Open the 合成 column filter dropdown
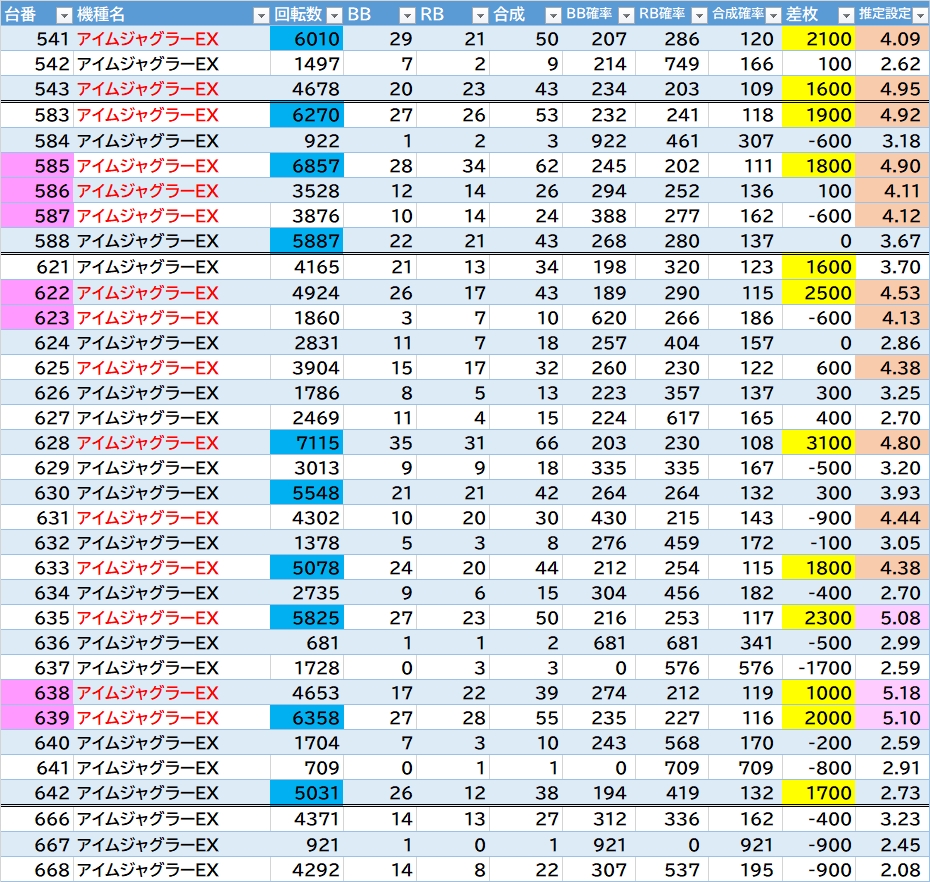 [x=553, y=15]
